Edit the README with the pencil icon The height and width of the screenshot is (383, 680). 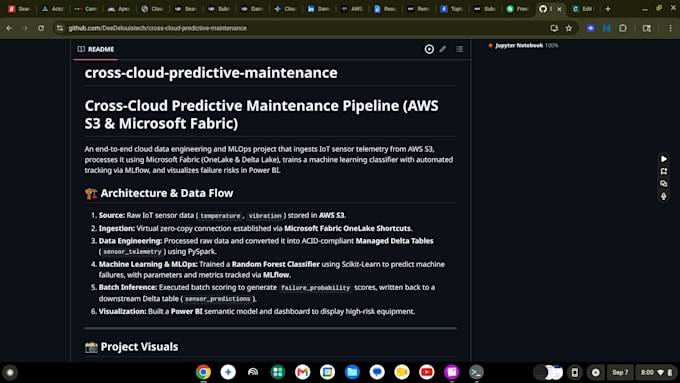pos(442,49)
